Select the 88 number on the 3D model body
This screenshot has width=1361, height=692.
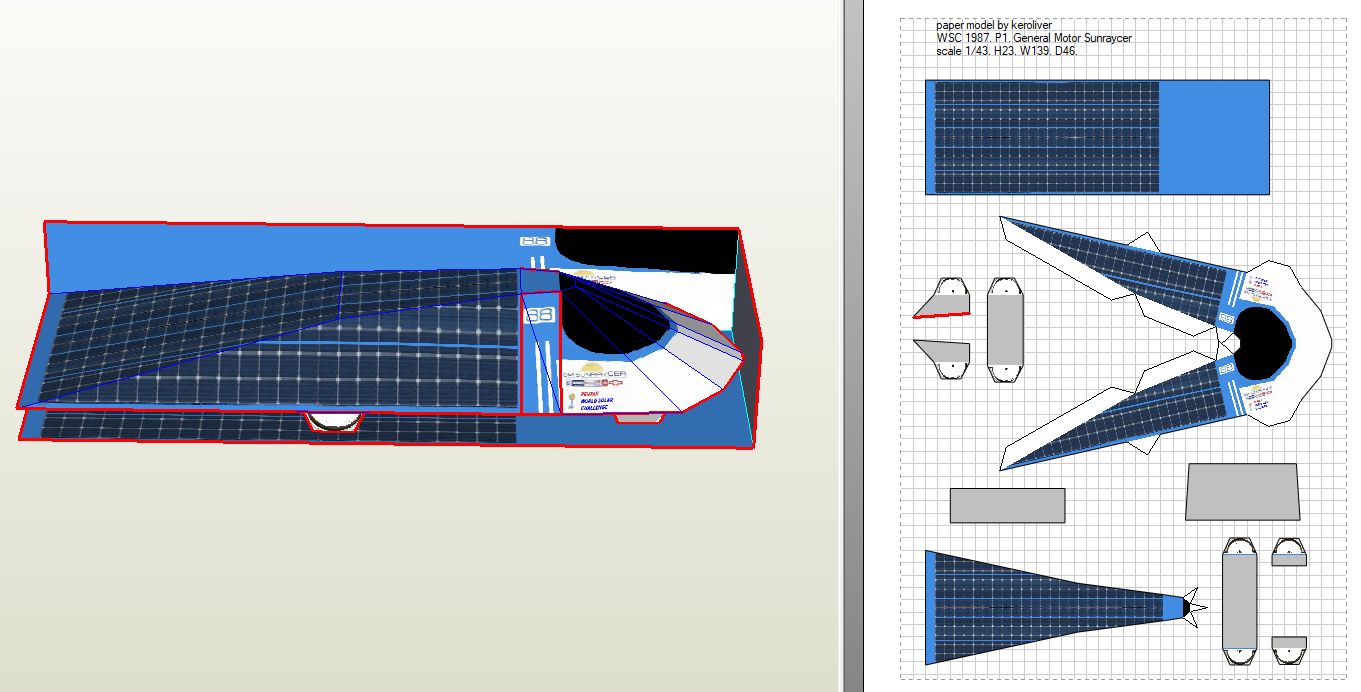click(539, 316)
